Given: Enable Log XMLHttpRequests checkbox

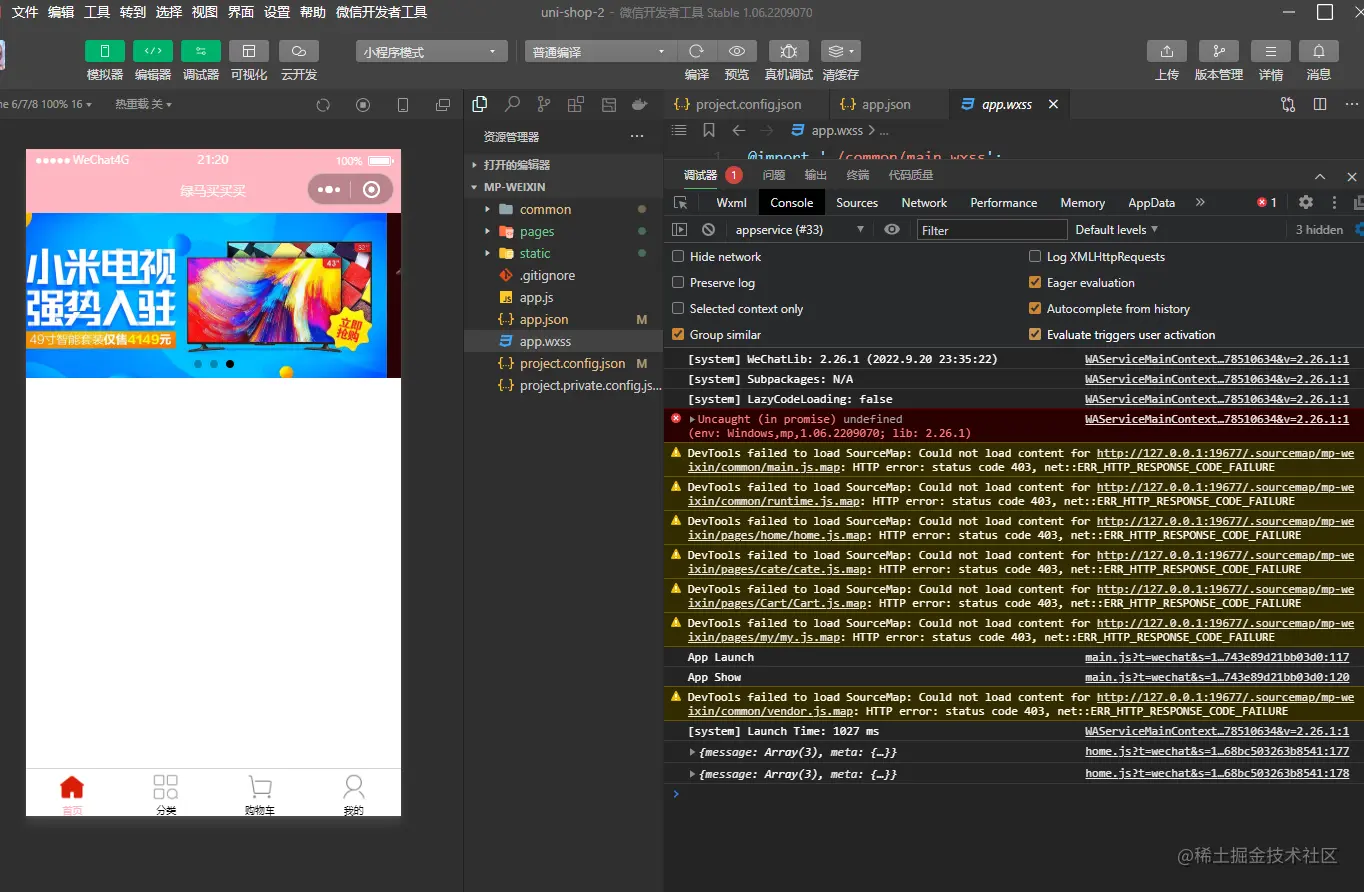Looking at the screenshot, I should tap(1035, 257).
